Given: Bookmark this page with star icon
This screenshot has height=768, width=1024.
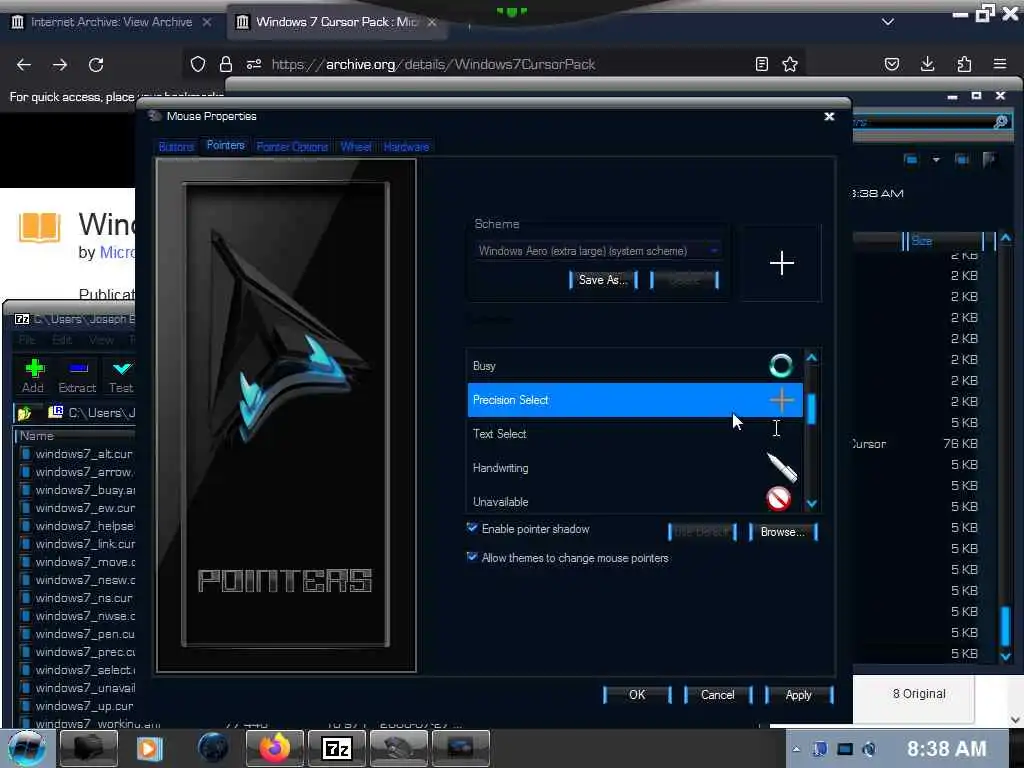Looking at the screenshot, I should point(790,64).
